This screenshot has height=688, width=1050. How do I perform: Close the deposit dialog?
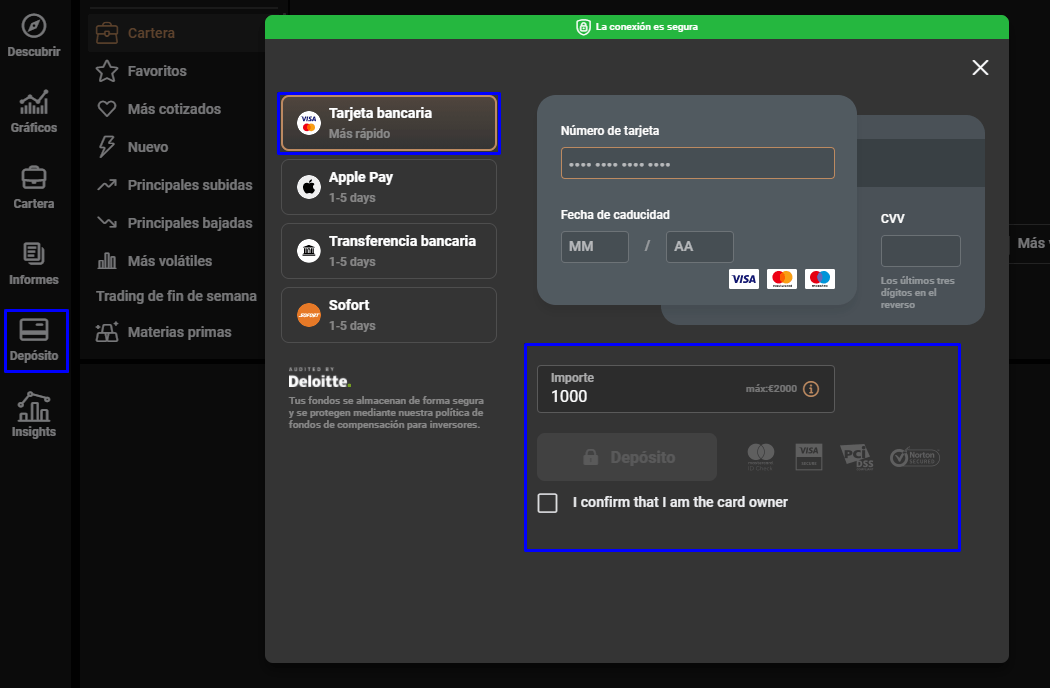(980, 67)
